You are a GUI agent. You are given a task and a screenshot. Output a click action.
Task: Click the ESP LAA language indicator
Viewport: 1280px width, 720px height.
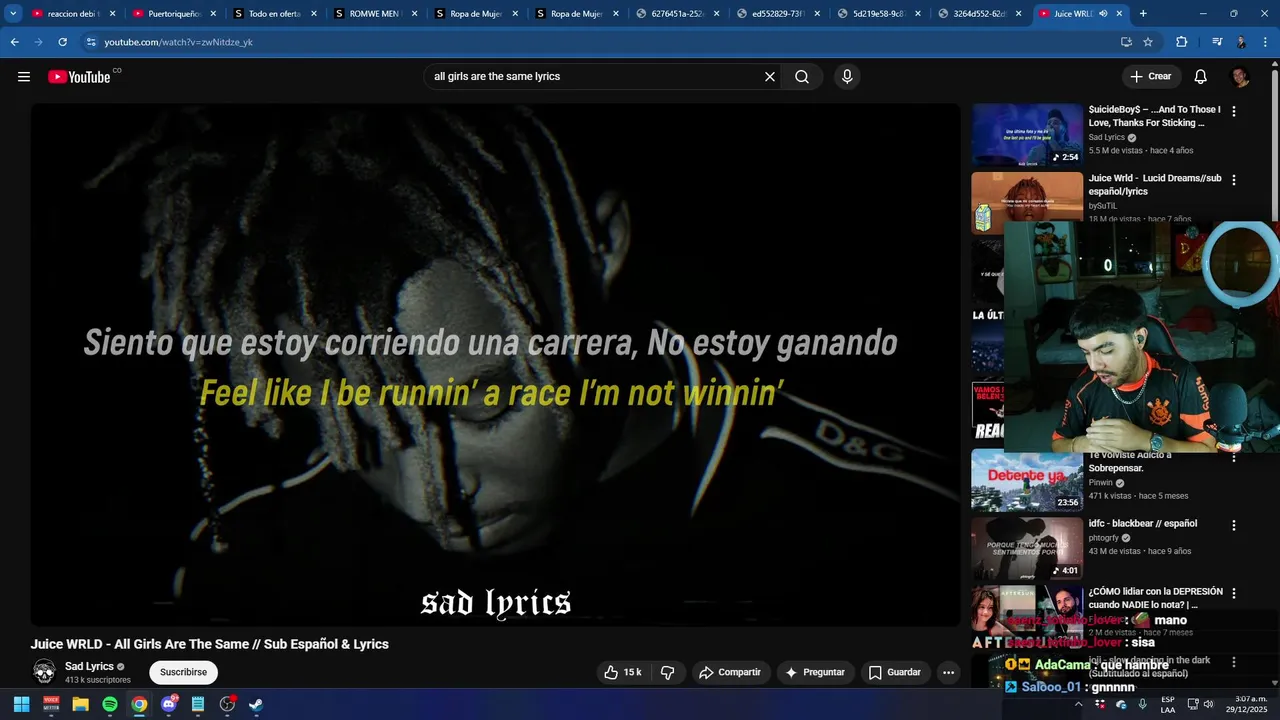[1168, 704]
